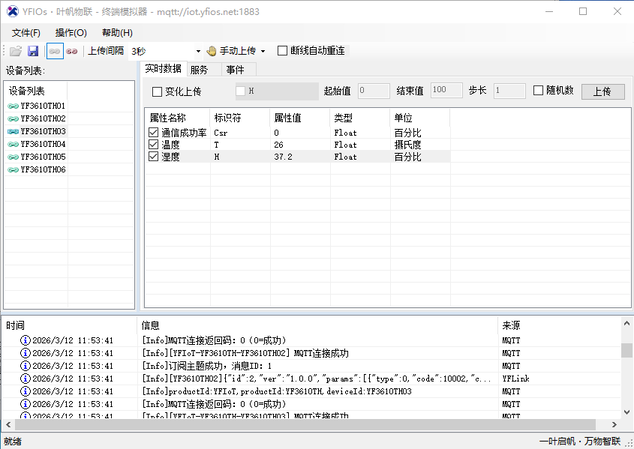
Task: Click link icon beside YF3610TH06
Action: pyautogui.click(x=13, y=170)
